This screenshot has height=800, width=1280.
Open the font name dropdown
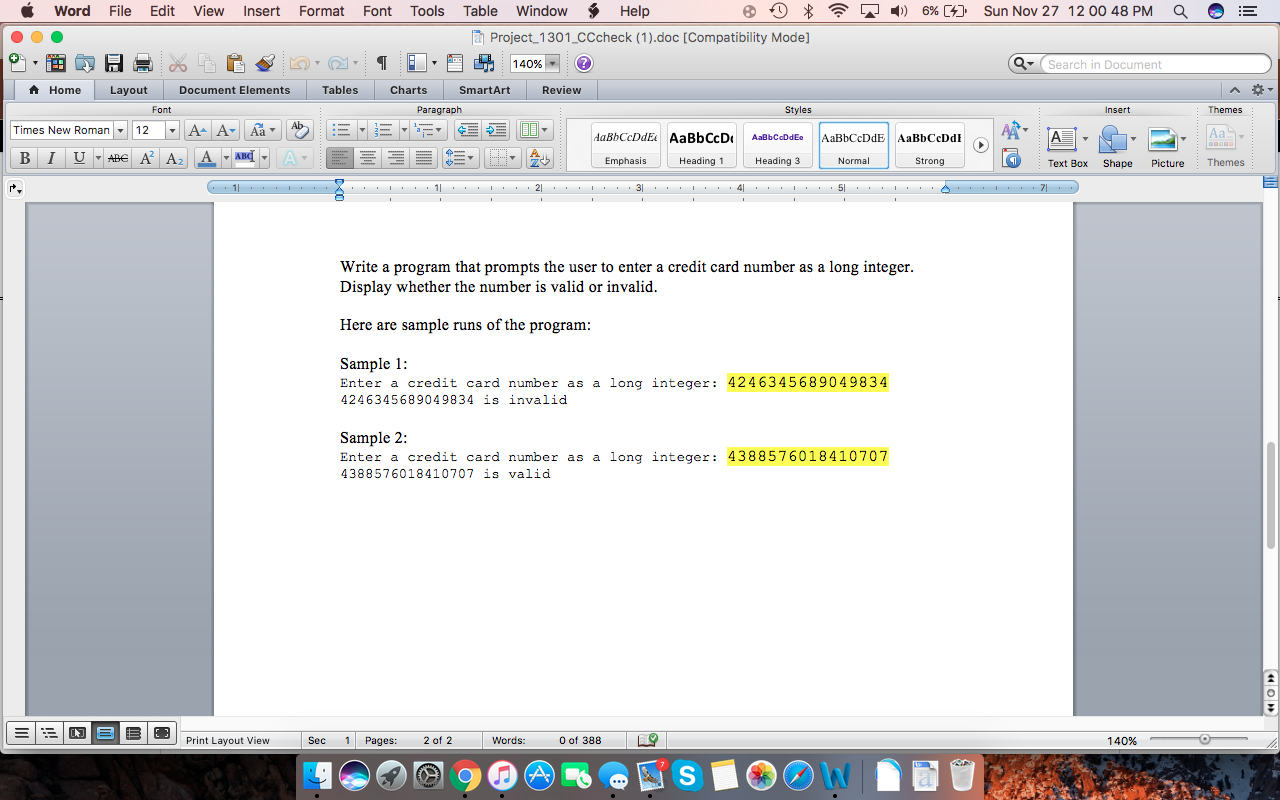point(120,130)
